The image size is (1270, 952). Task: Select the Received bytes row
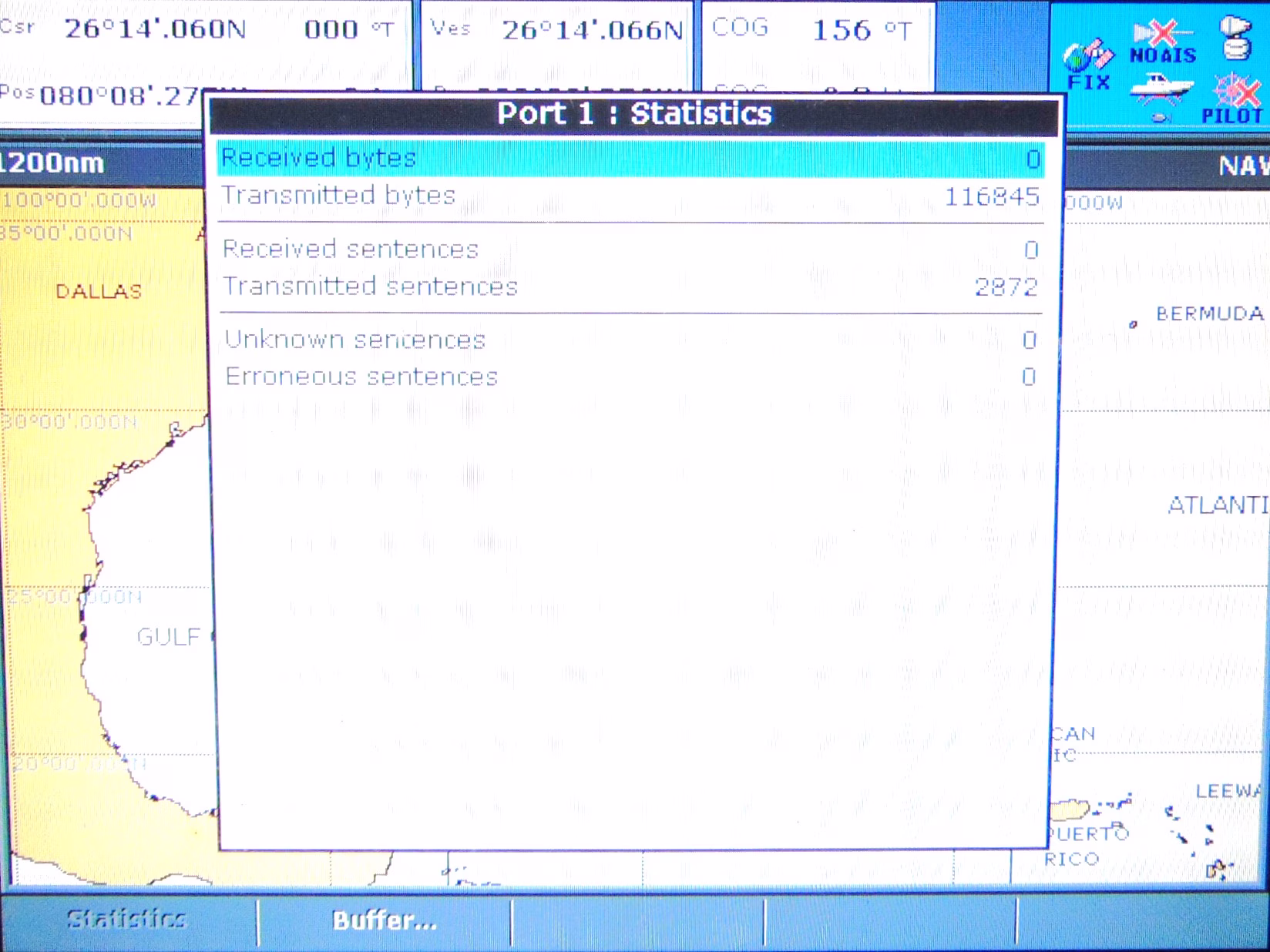click(x=631, y=159)
